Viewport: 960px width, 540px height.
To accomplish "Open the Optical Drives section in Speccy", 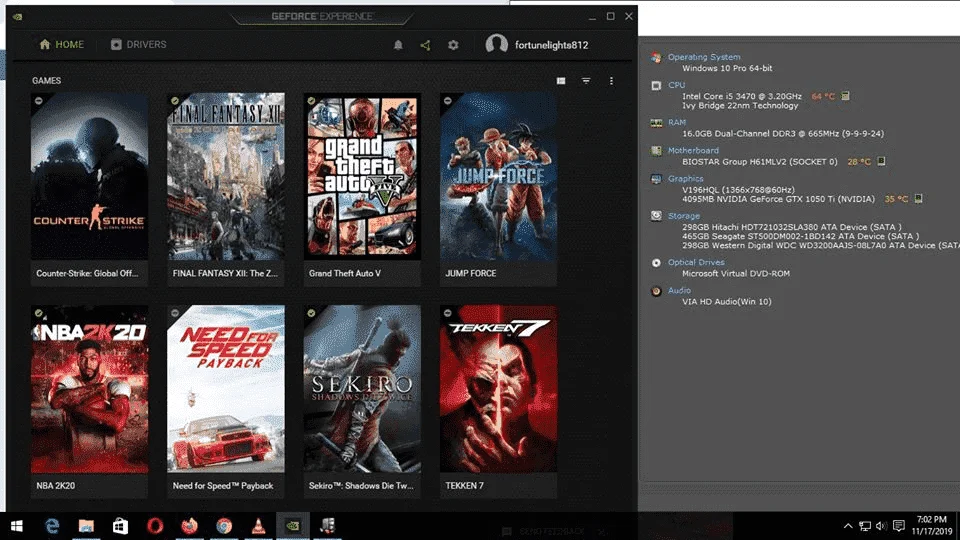I will coord(696,262).
